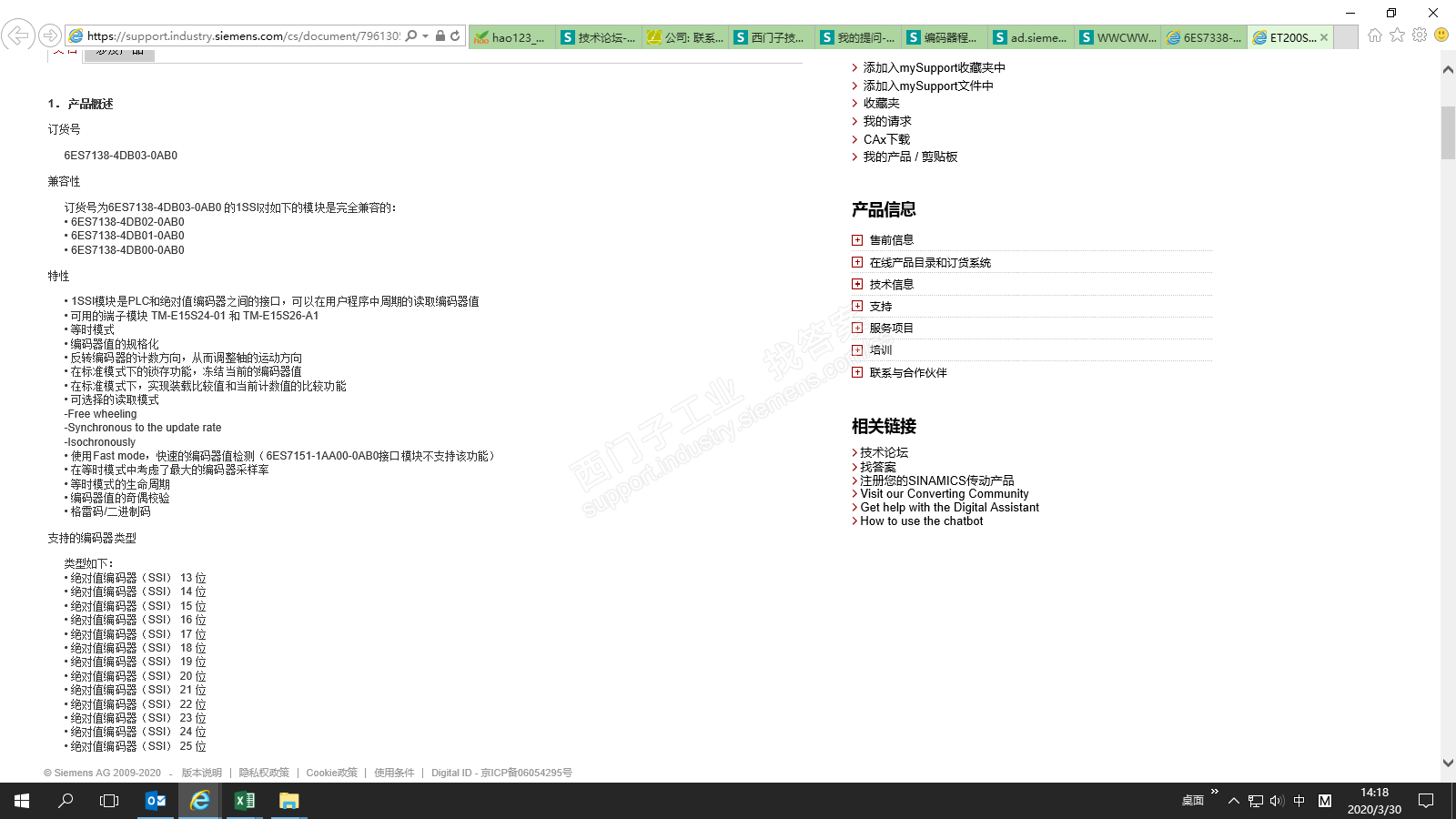
Task: Expand the 支持 section
Action: [857, 306]
